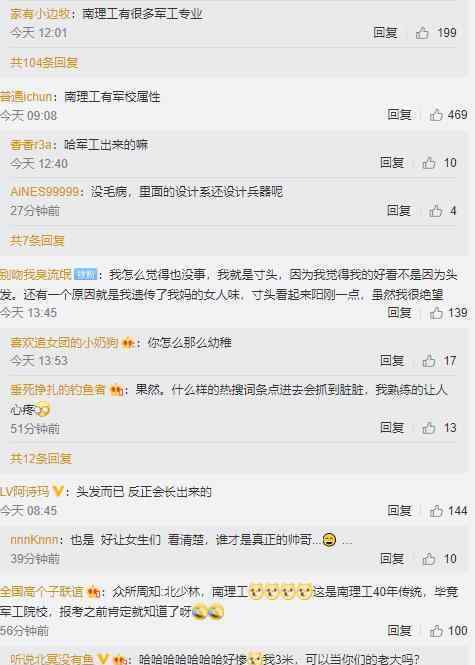Reply to 哈军工出来的嘛 comment
The height and width of the screenshot is (665, 475).
392,162
